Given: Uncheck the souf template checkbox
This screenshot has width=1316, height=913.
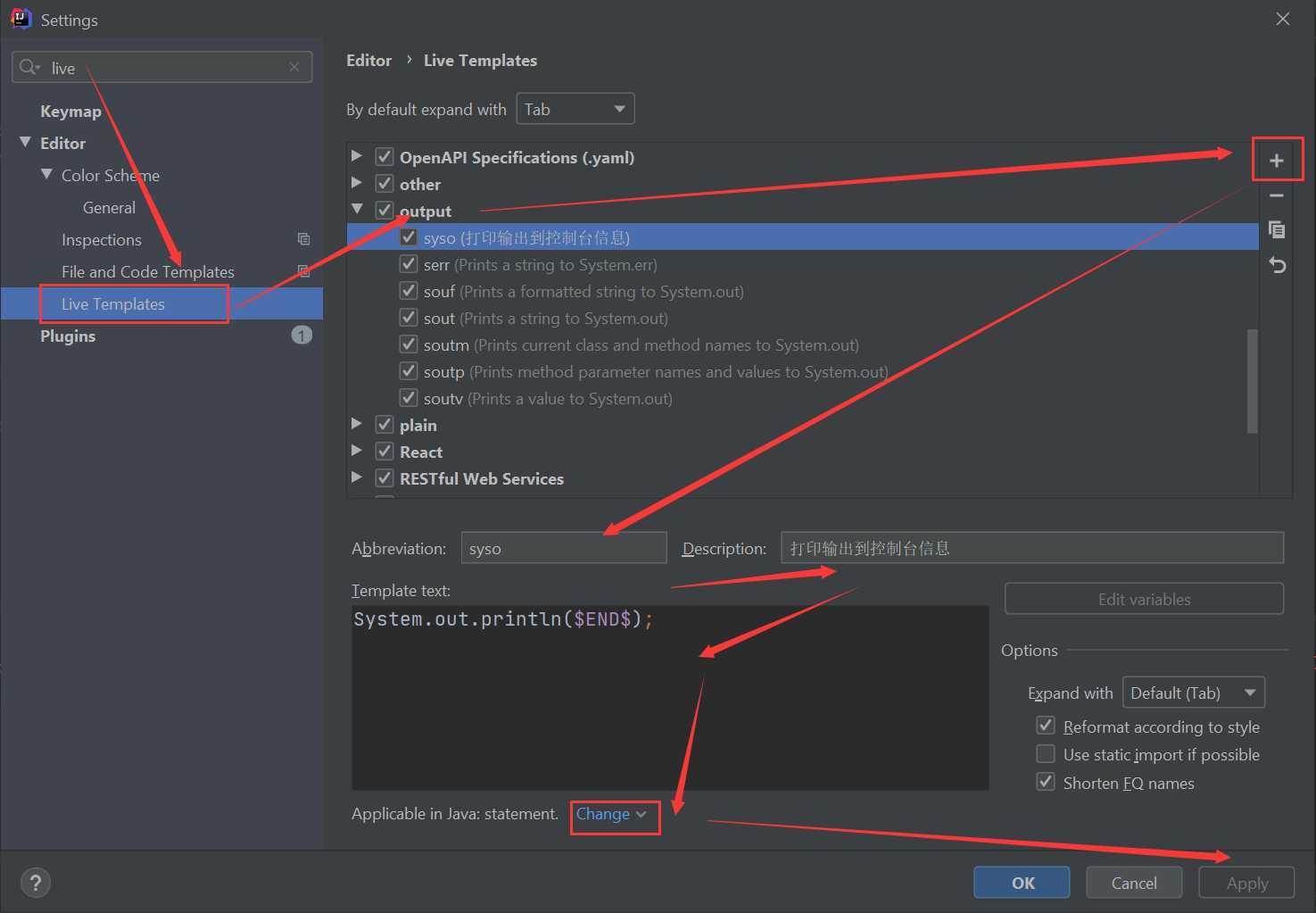Looking at the screenshot, I should (x=409, y=290).
